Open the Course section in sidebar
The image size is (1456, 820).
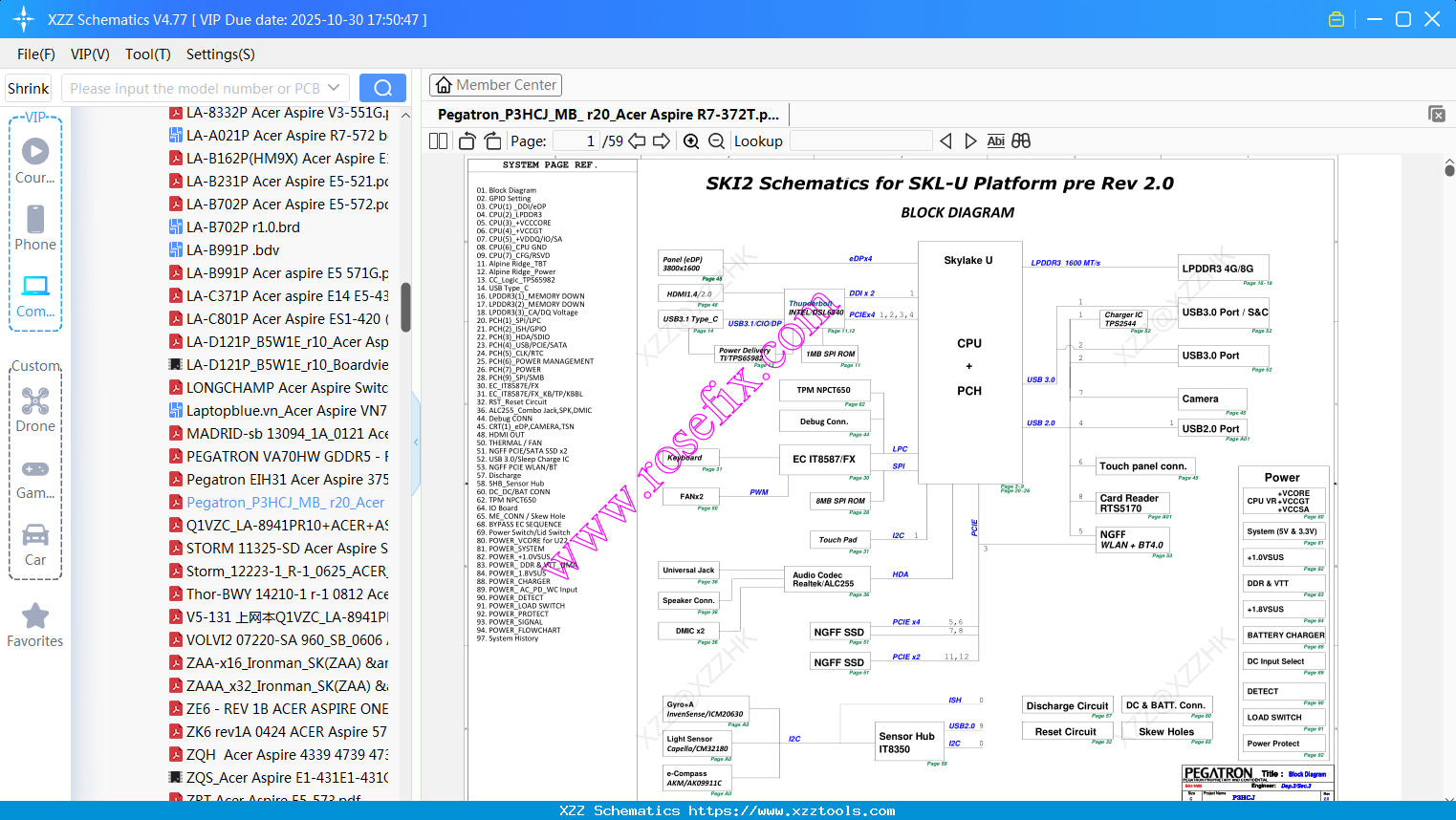click(x=35, y=160)
